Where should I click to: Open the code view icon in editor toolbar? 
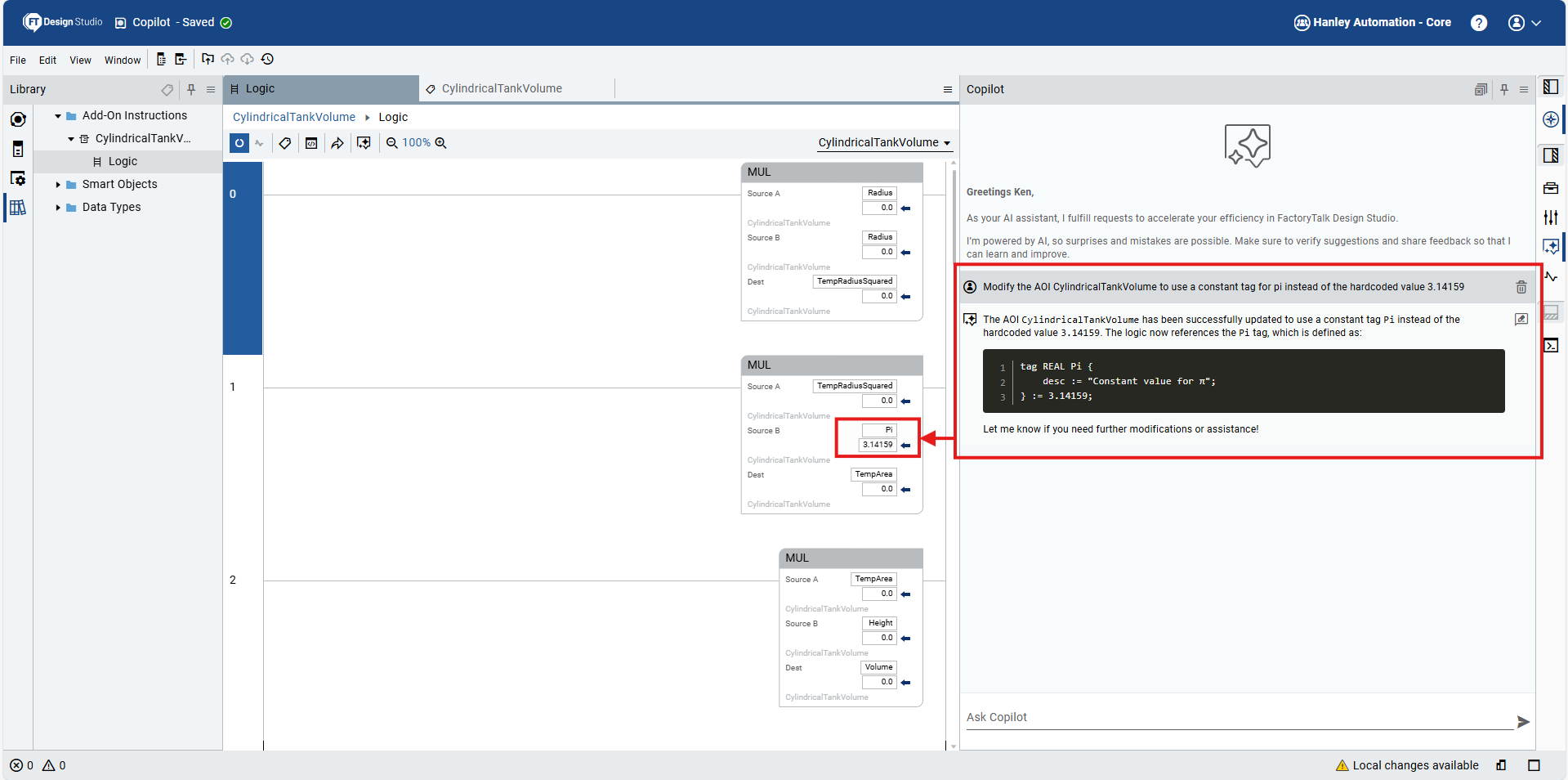click(x=311, y=143)
